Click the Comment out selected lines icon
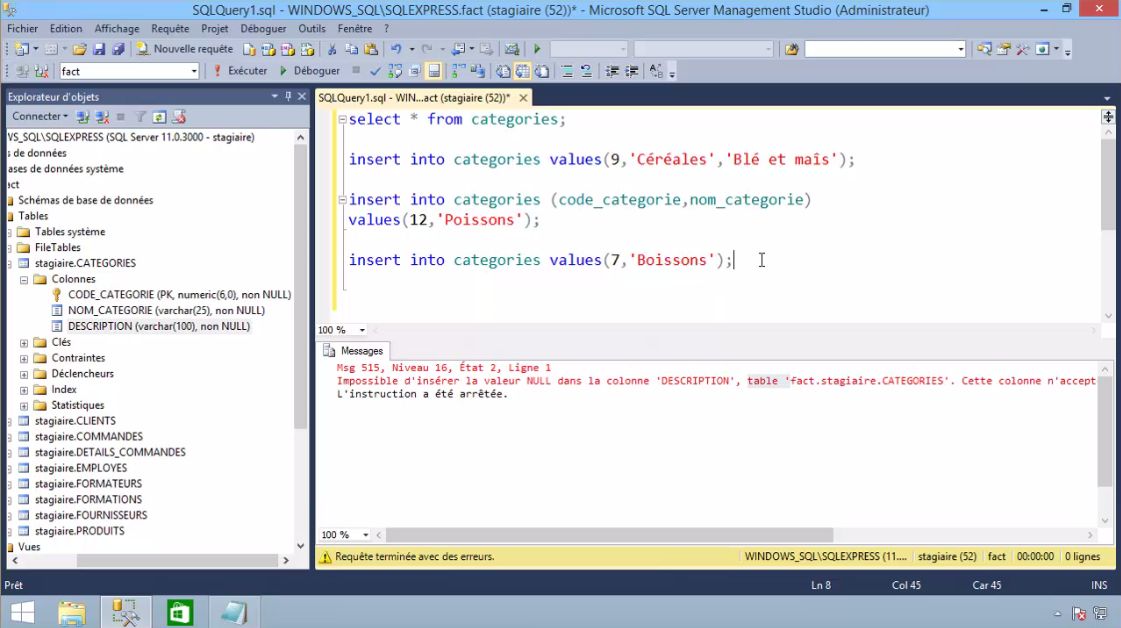1121x628 pixels. point(567,71)
